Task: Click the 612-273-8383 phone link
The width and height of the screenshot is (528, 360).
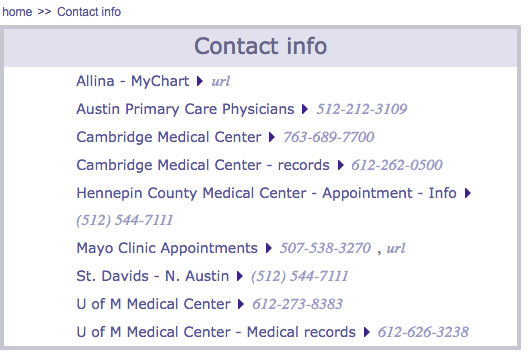Action: point(297,304)
